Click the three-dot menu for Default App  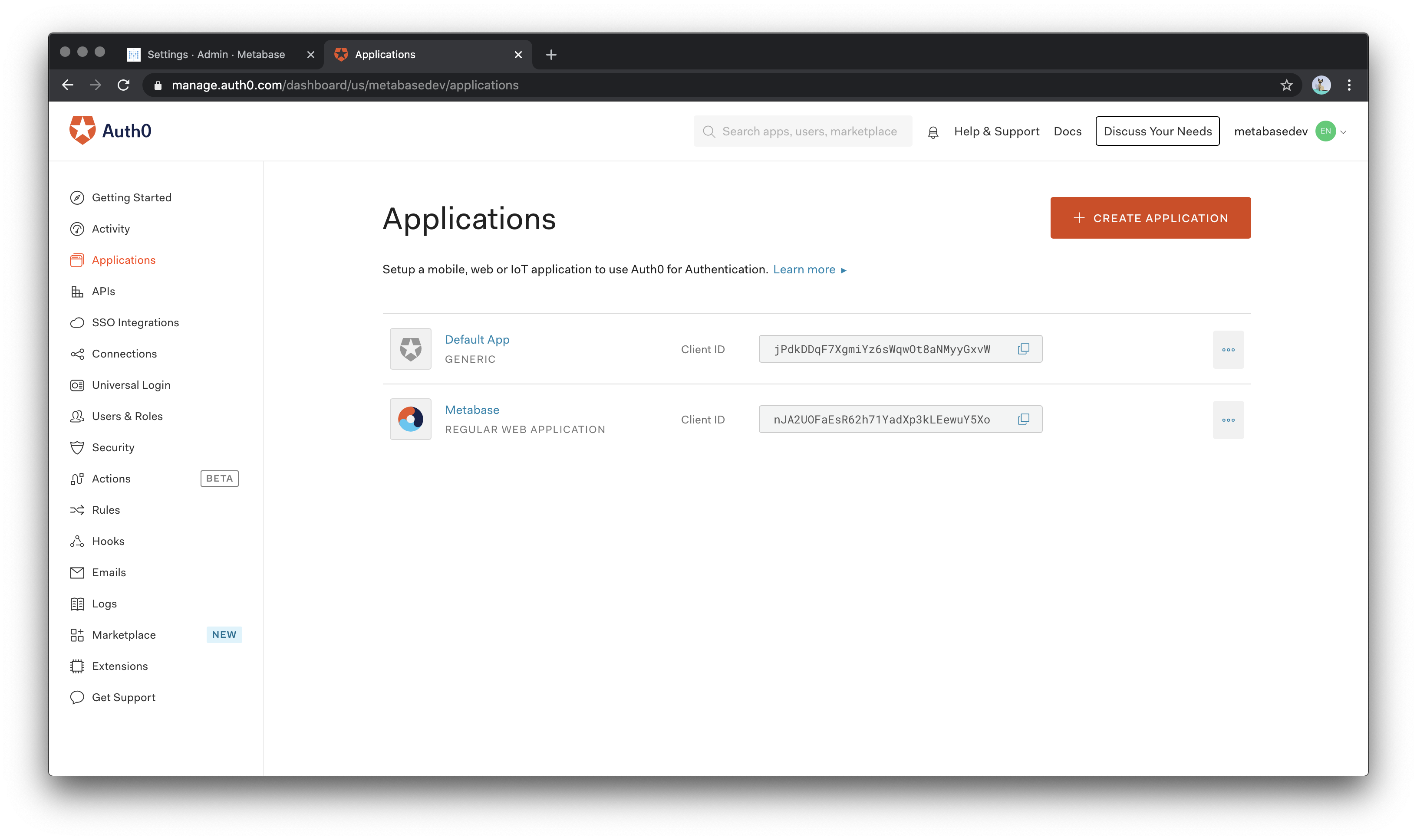pos(1229,349)
